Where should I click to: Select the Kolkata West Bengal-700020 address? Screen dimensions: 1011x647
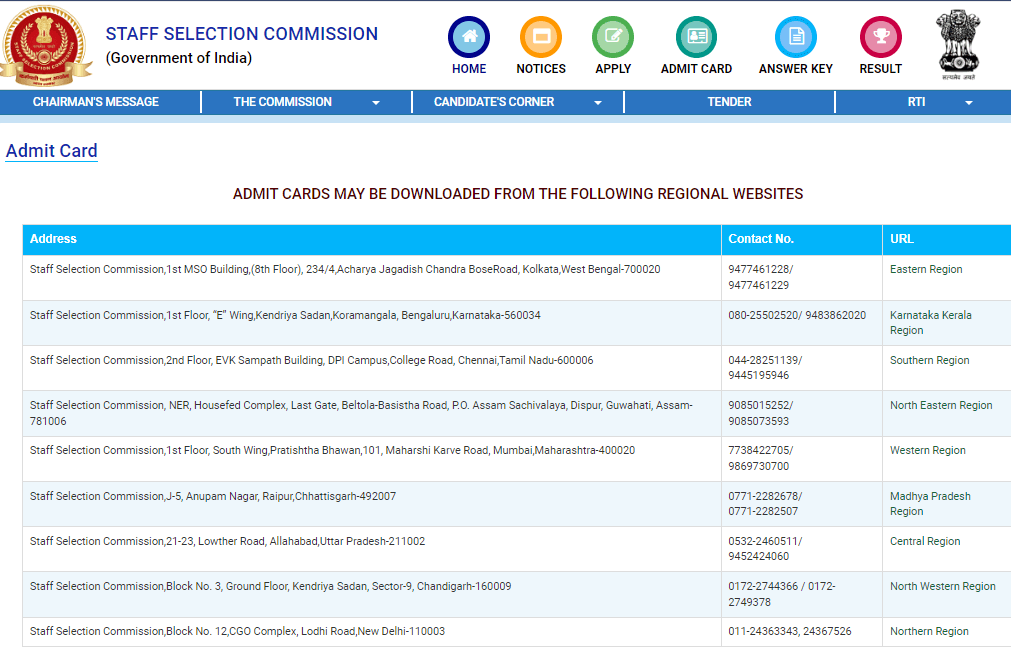pyautogui.click(x=345, y=269)
